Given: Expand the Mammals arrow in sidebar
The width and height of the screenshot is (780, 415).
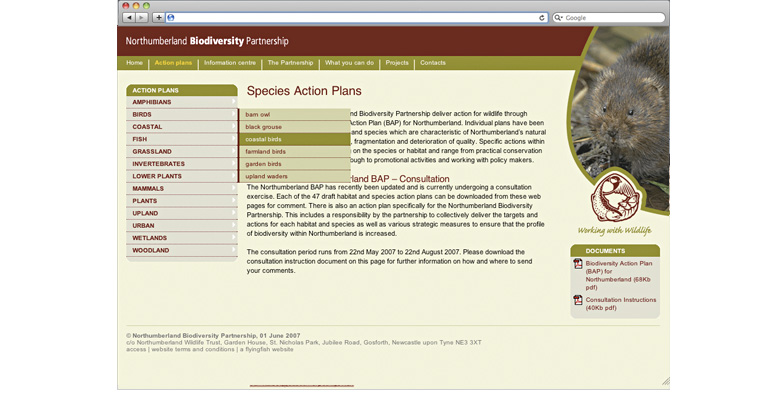Looking at the screenshot, I should click(234, 188).
